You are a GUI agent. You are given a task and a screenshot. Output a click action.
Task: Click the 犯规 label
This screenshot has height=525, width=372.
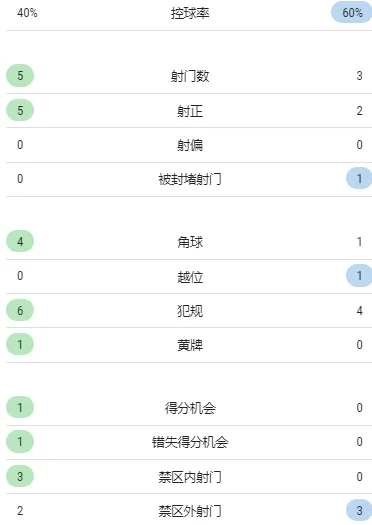coord(190,311)
